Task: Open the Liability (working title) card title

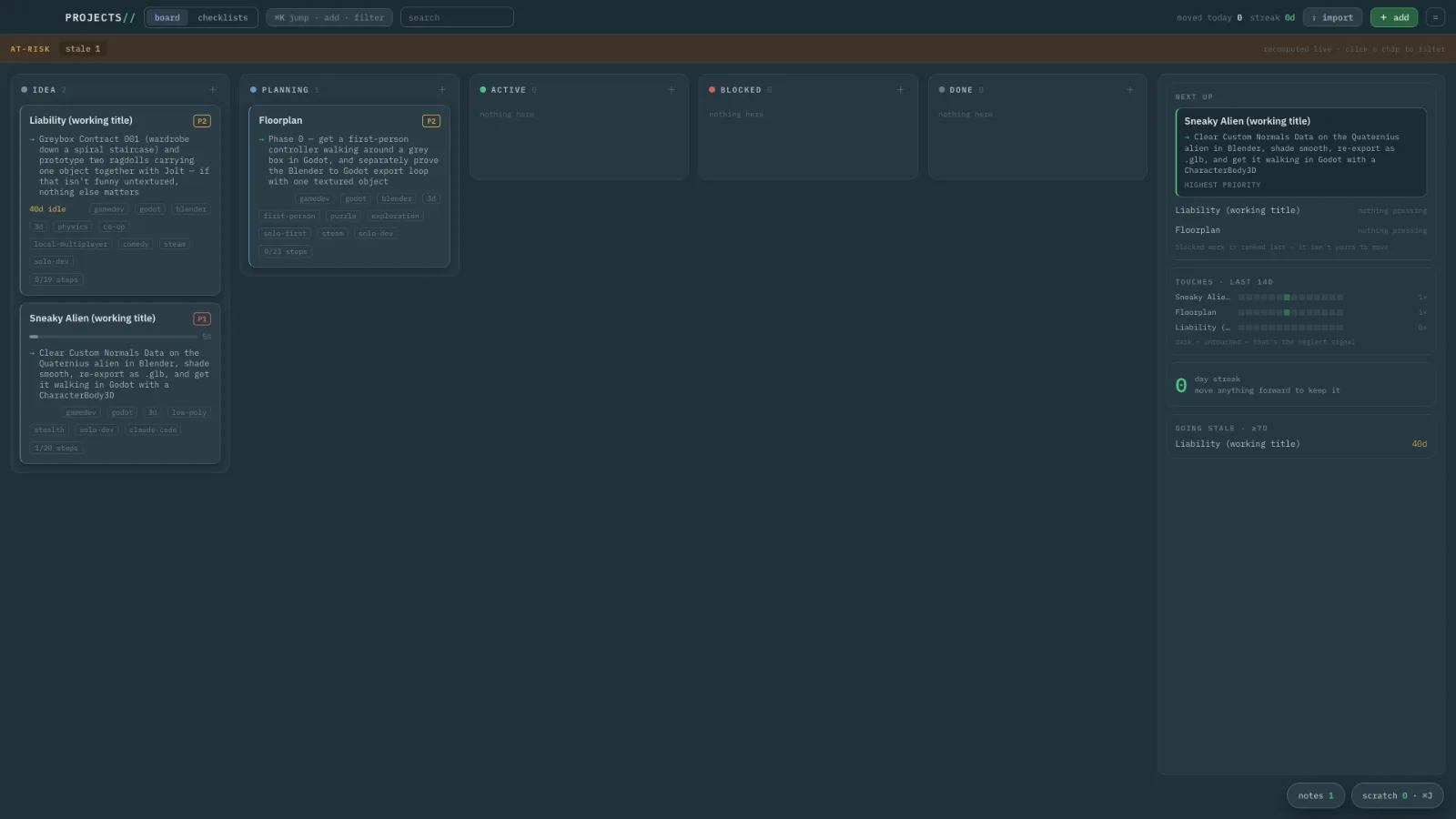Action: click(81, 120)
